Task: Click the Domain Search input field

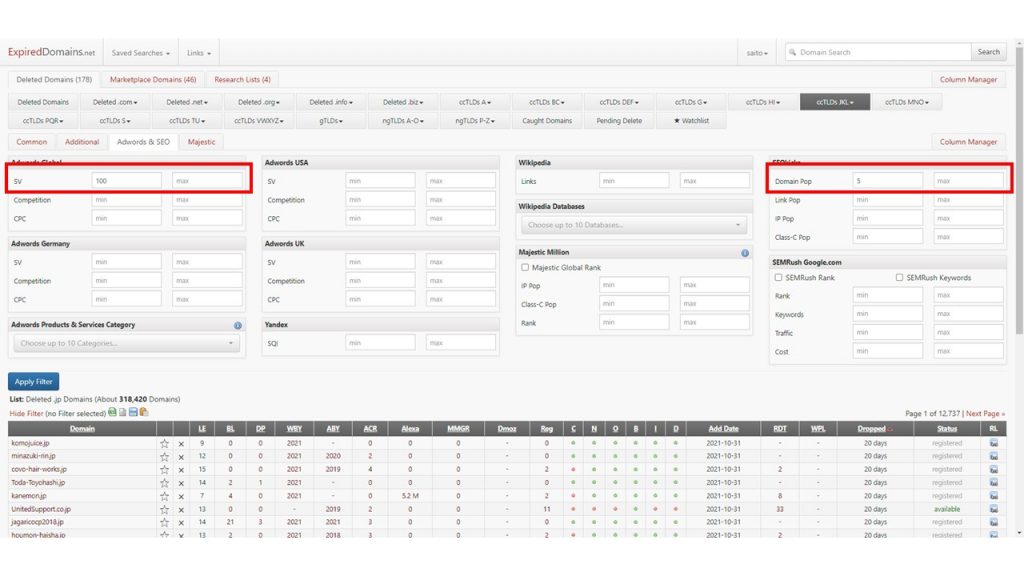Action: click(878, 52)
